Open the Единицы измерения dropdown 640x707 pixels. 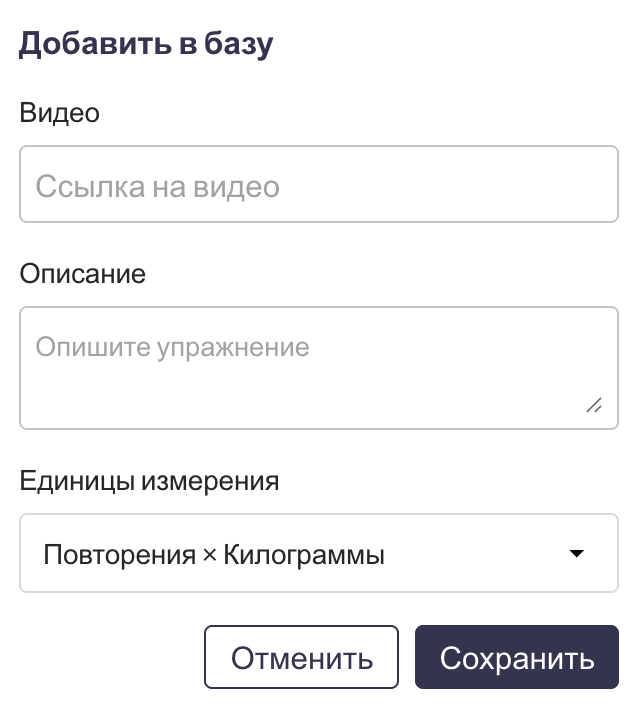click(319, 553)
